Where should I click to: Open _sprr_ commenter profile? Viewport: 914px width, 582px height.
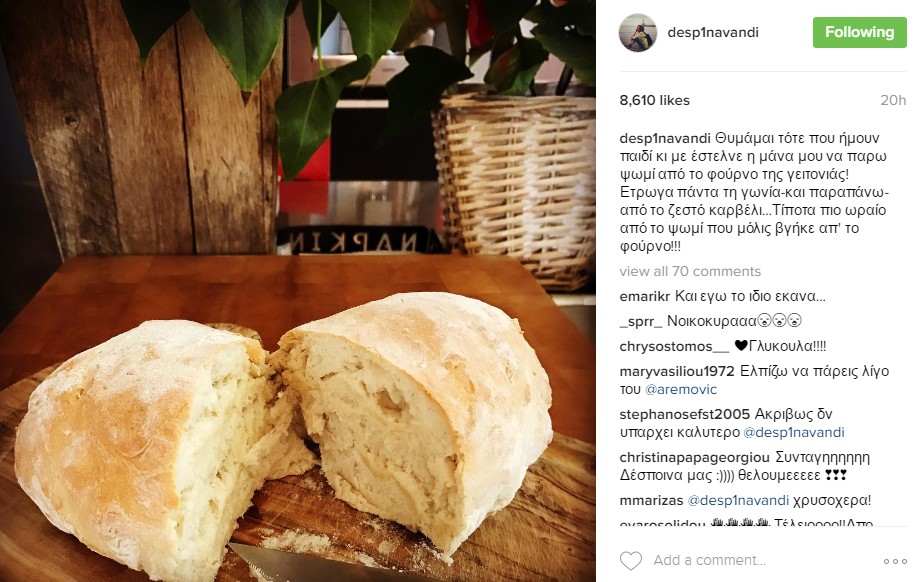coord(641,321)
